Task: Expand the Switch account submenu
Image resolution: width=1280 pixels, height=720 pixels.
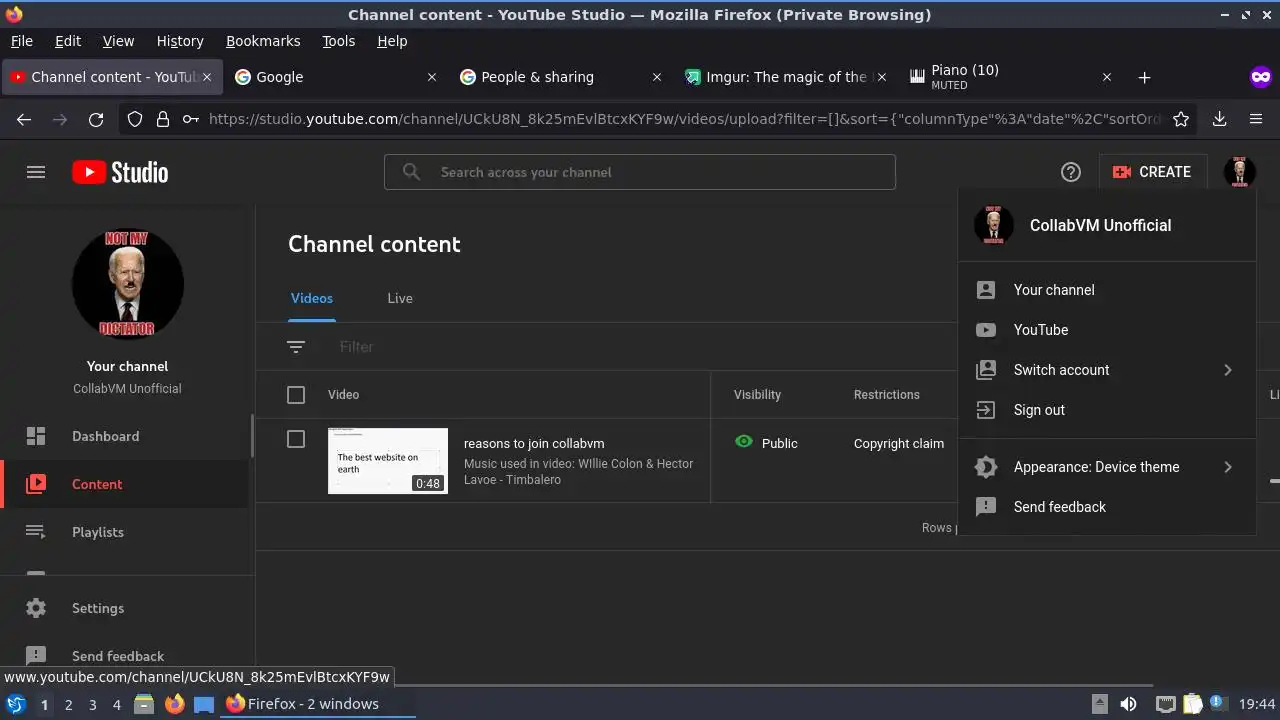Action: point(1106,370)
